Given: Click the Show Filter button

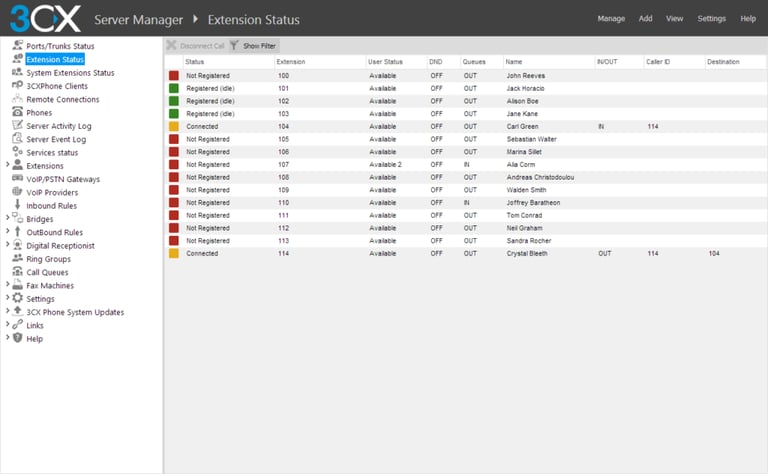Looking at the screenshot, I should tap(253, 46).
